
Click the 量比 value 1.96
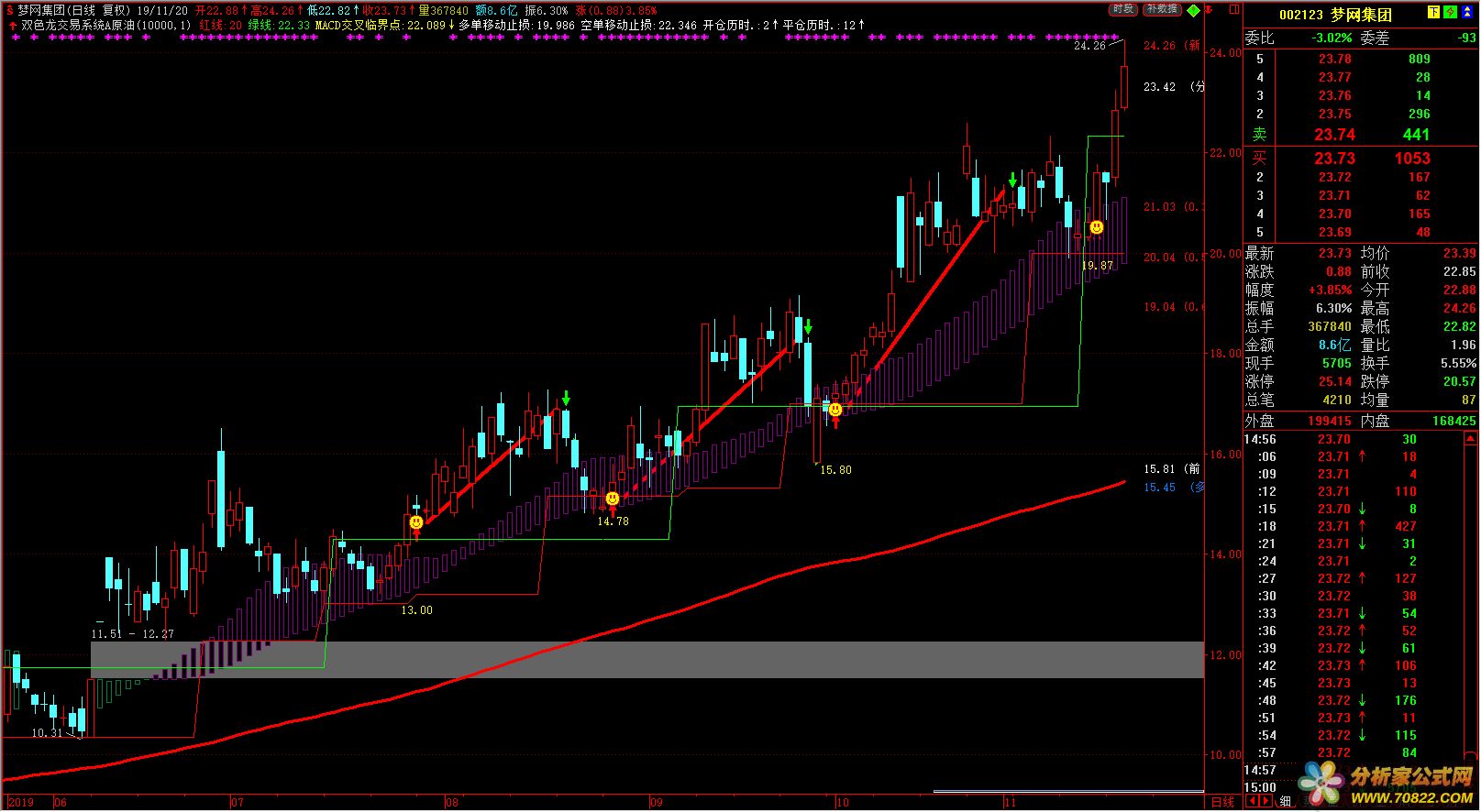pos(1464,346)
